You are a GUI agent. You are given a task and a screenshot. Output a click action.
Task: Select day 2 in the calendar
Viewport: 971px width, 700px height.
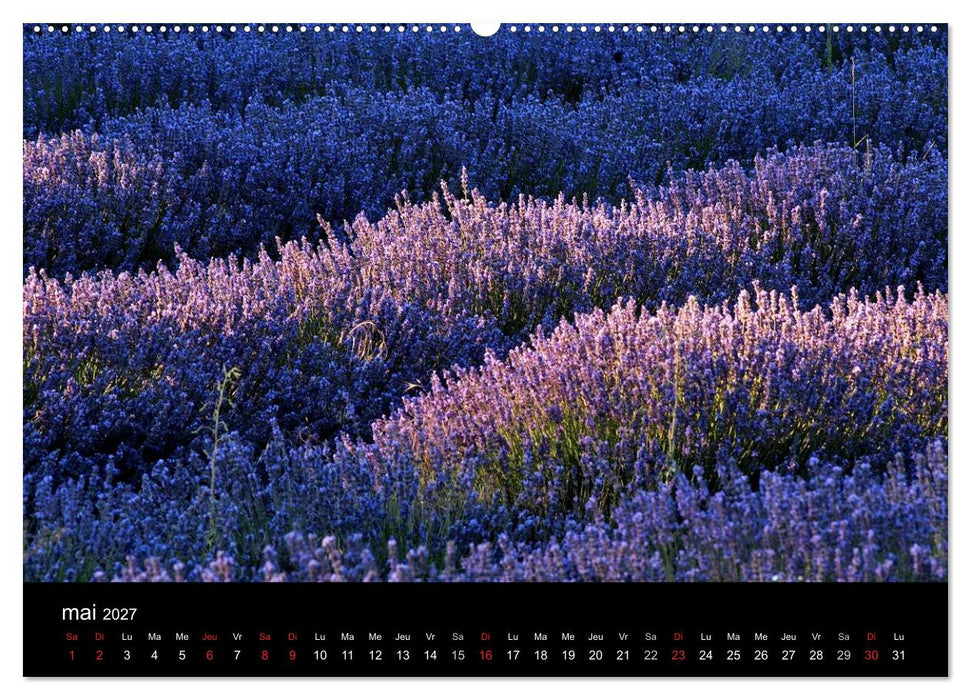99,655
